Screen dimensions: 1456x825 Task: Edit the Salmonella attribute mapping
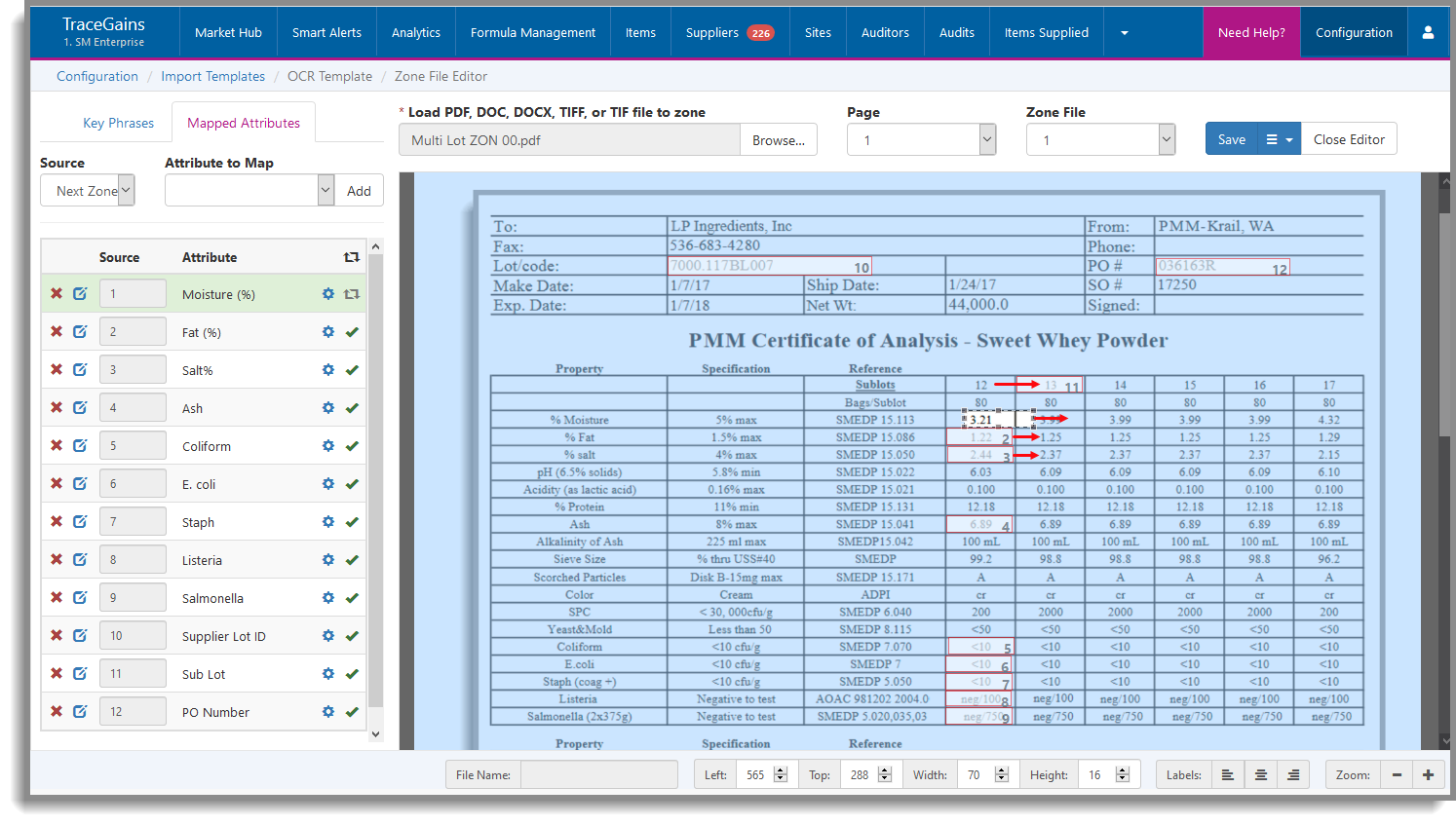(80, 597)
